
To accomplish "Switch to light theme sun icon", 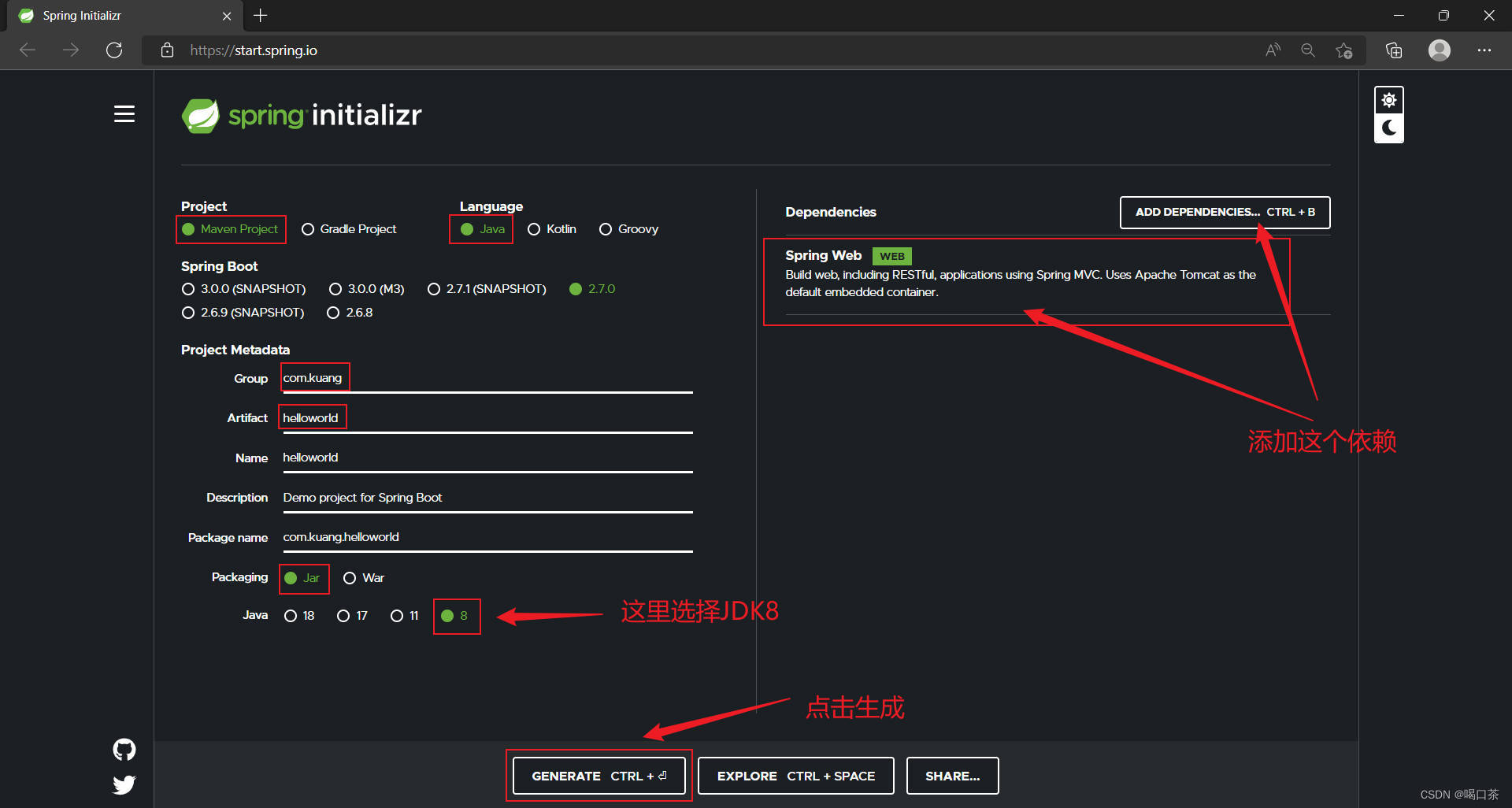I will (1389, 100).
